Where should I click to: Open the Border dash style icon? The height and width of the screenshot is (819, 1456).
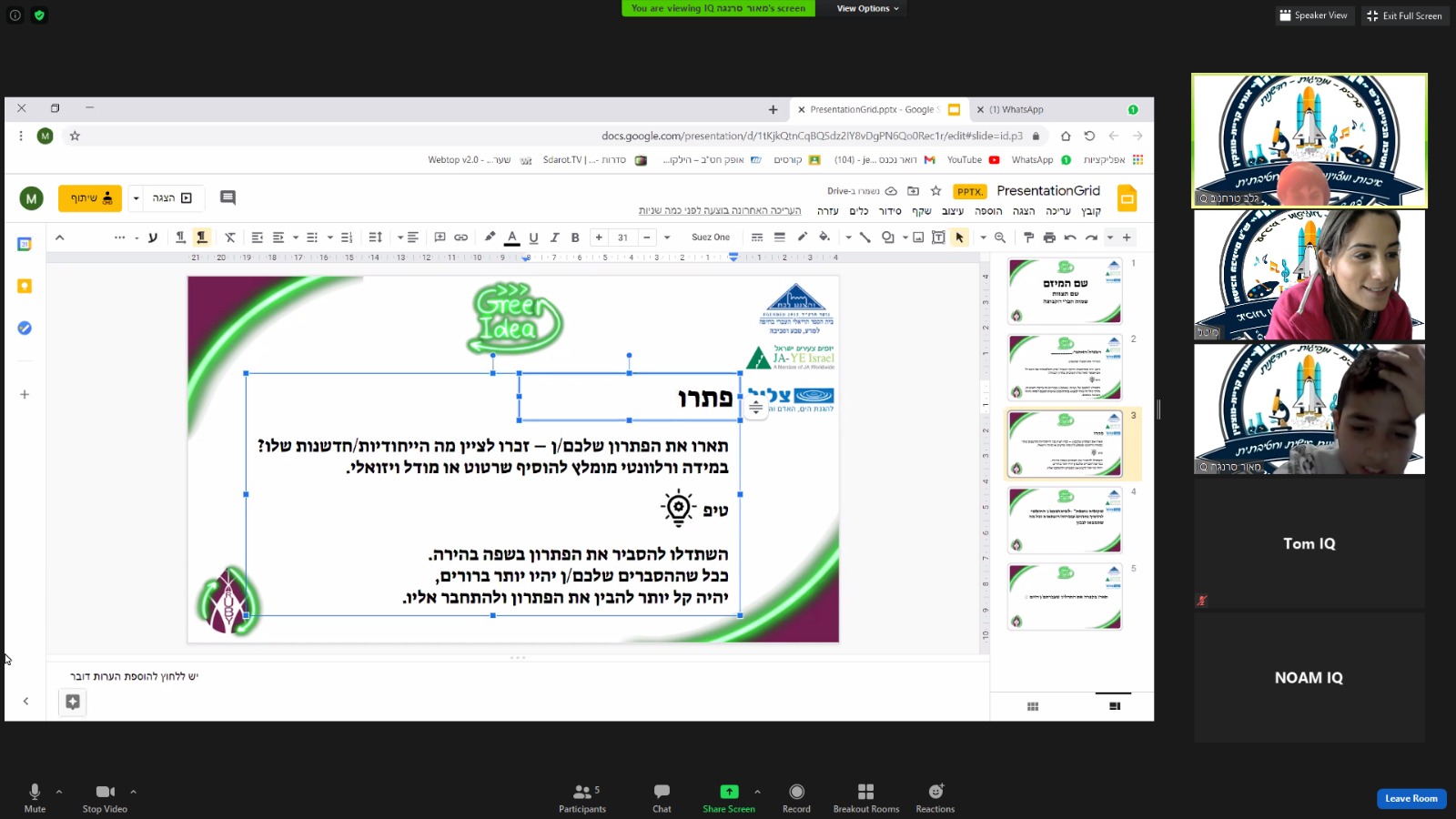coord(757,238)
